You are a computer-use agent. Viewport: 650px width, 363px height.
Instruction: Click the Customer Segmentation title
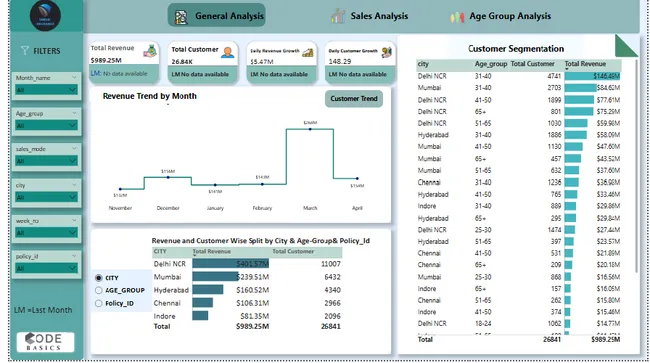coord(516,48)
